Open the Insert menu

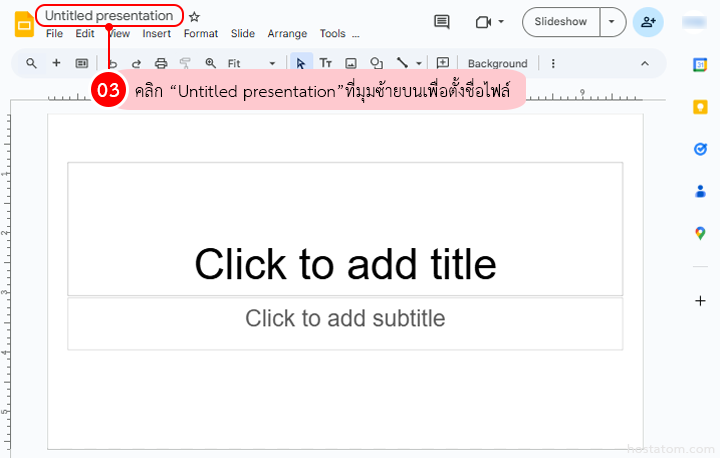[157, 34]
